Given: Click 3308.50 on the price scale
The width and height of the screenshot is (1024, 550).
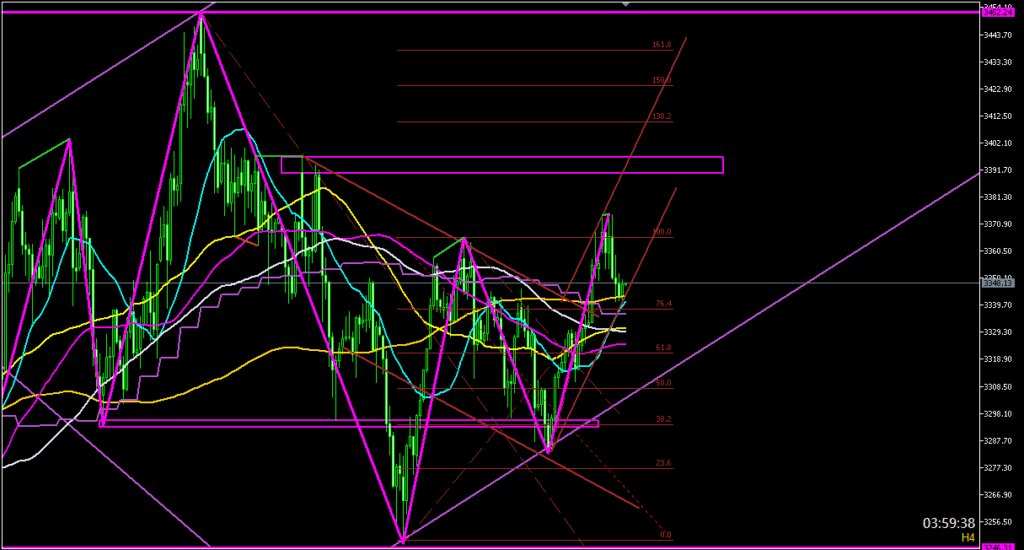Looking at the screenshot, I should click(x=999, y=387).
